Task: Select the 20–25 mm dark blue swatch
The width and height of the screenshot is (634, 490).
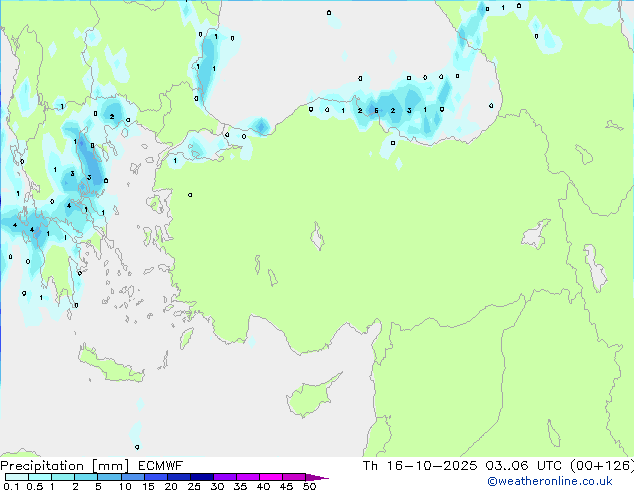Action: pyautogui.click(x=178, y=477)
